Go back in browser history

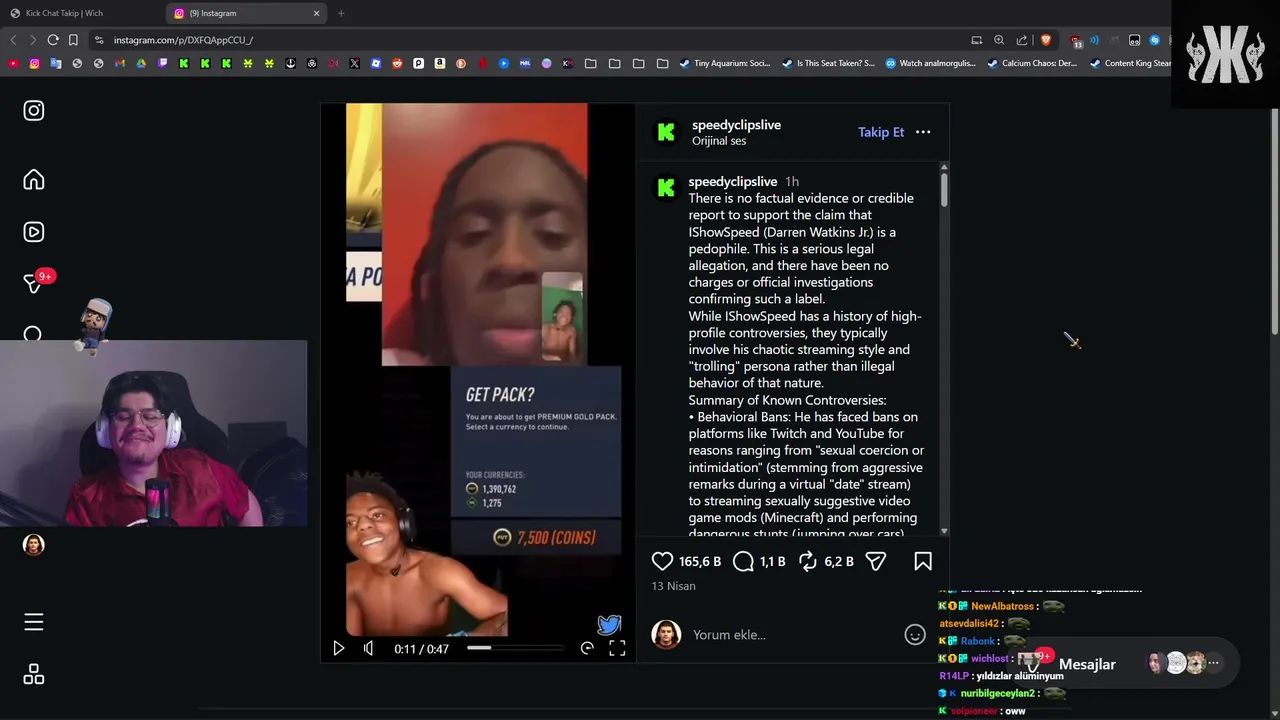click(13, 40)
